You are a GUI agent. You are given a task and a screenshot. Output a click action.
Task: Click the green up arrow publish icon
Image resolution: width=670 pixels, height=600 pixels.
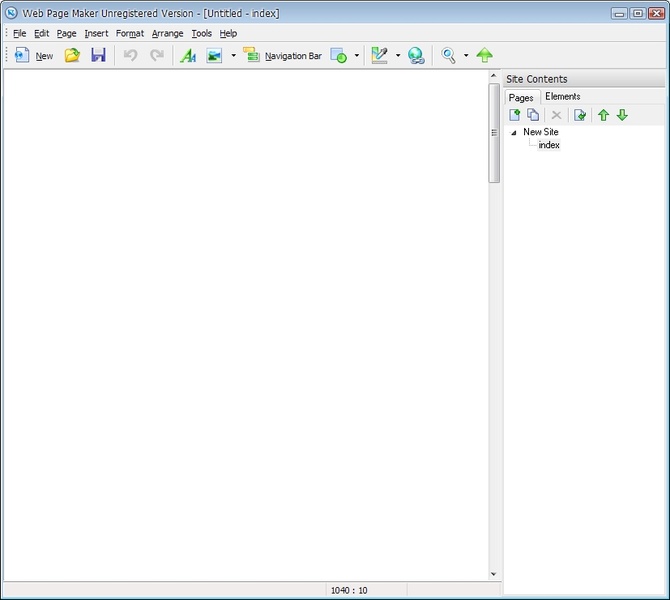485,56
